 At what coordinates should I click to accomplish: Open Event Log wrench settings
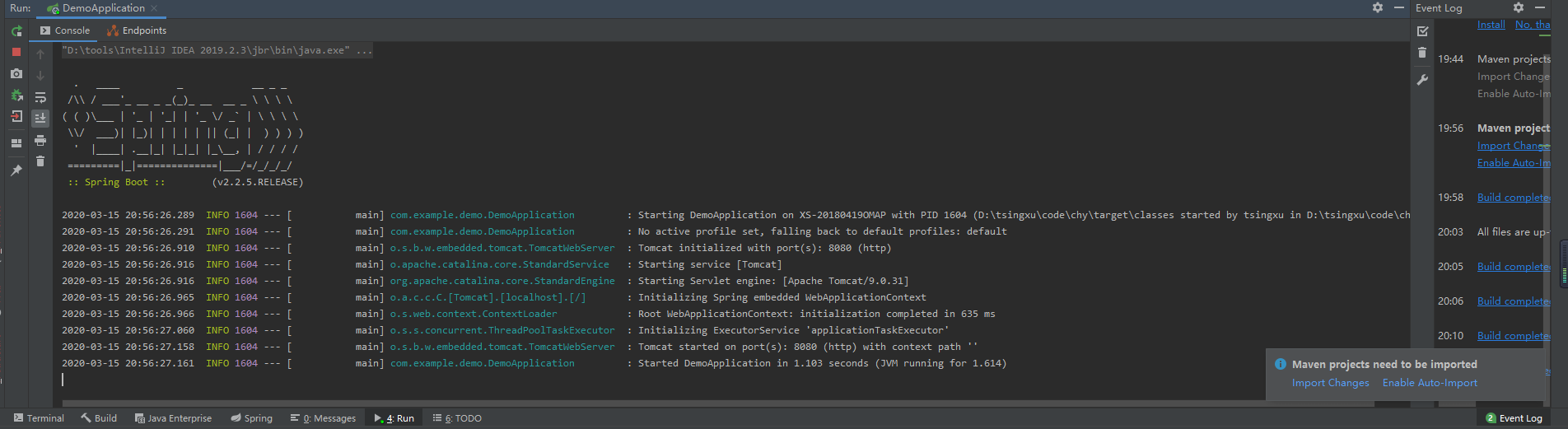tap(1422, 80)
